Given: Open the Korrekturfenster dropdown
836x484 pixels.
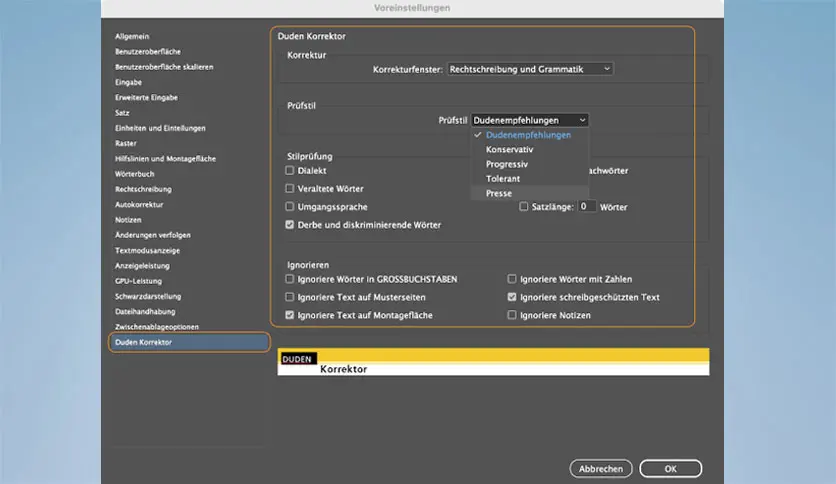Looking at the screenshot, I should tap(530, 69).
